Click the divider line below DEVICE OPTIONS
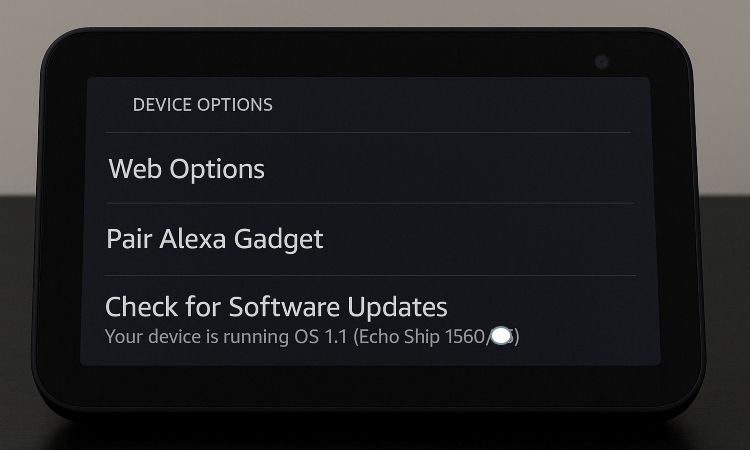Screen dimensions: 750x450 368,132
